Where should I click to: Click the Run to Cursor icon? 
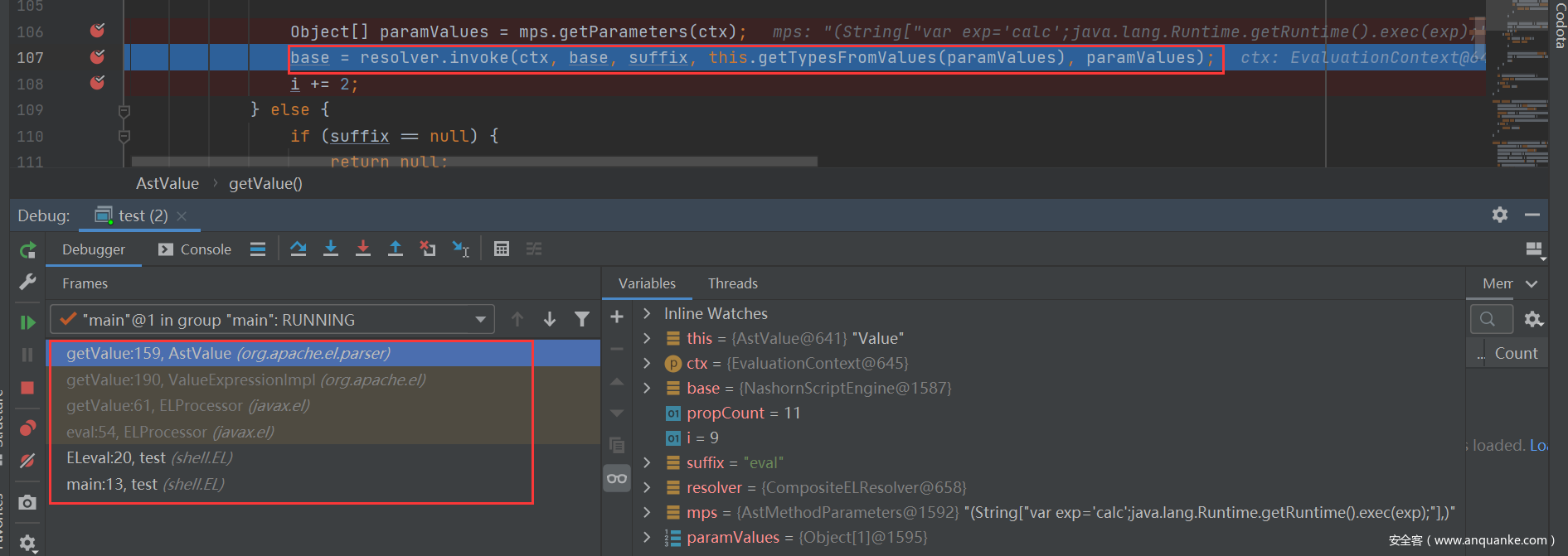460,249
